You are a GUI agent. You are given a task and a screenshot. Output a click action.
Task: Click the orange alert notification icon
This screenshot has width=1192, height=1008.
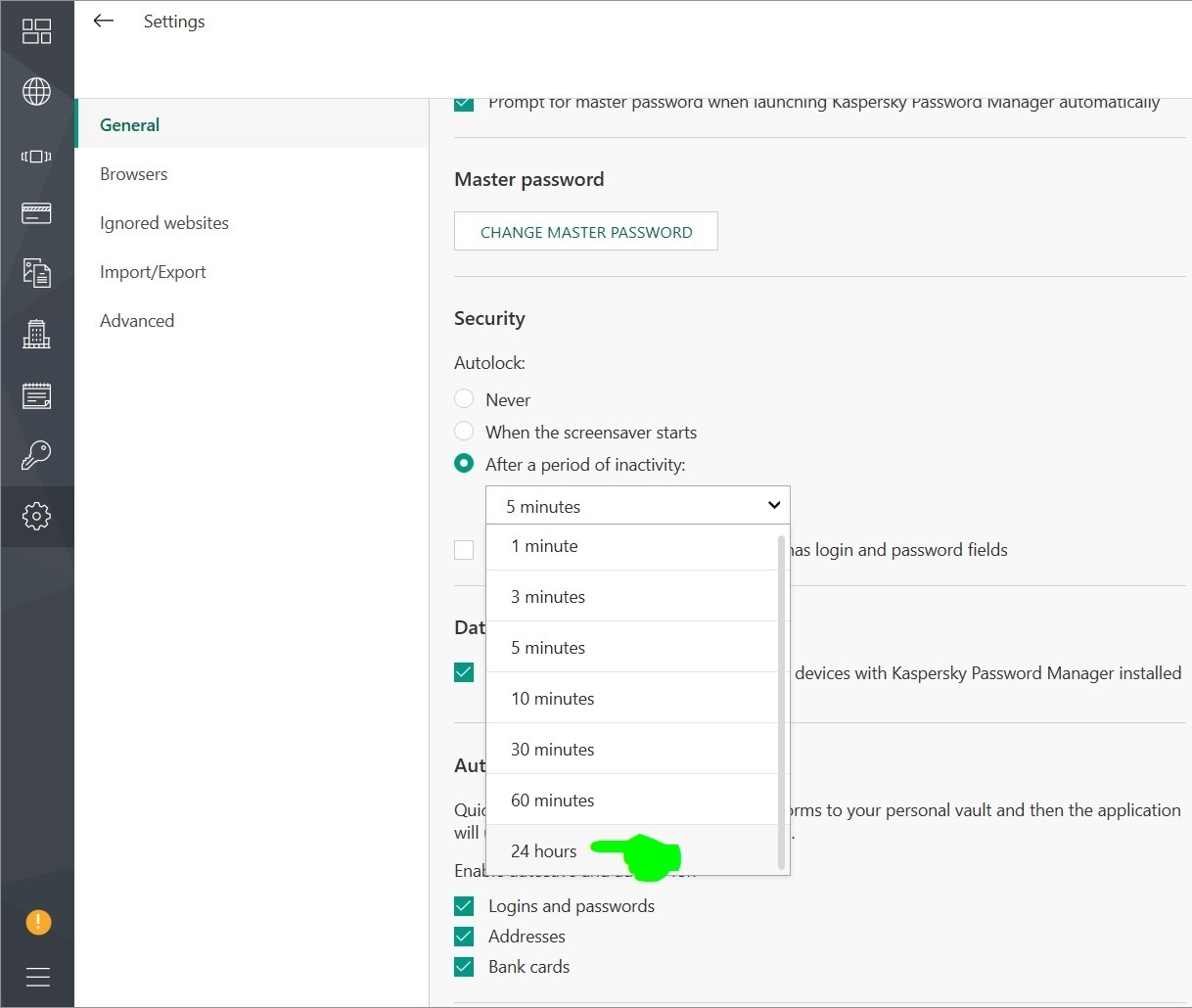click(x=37, y=922)
